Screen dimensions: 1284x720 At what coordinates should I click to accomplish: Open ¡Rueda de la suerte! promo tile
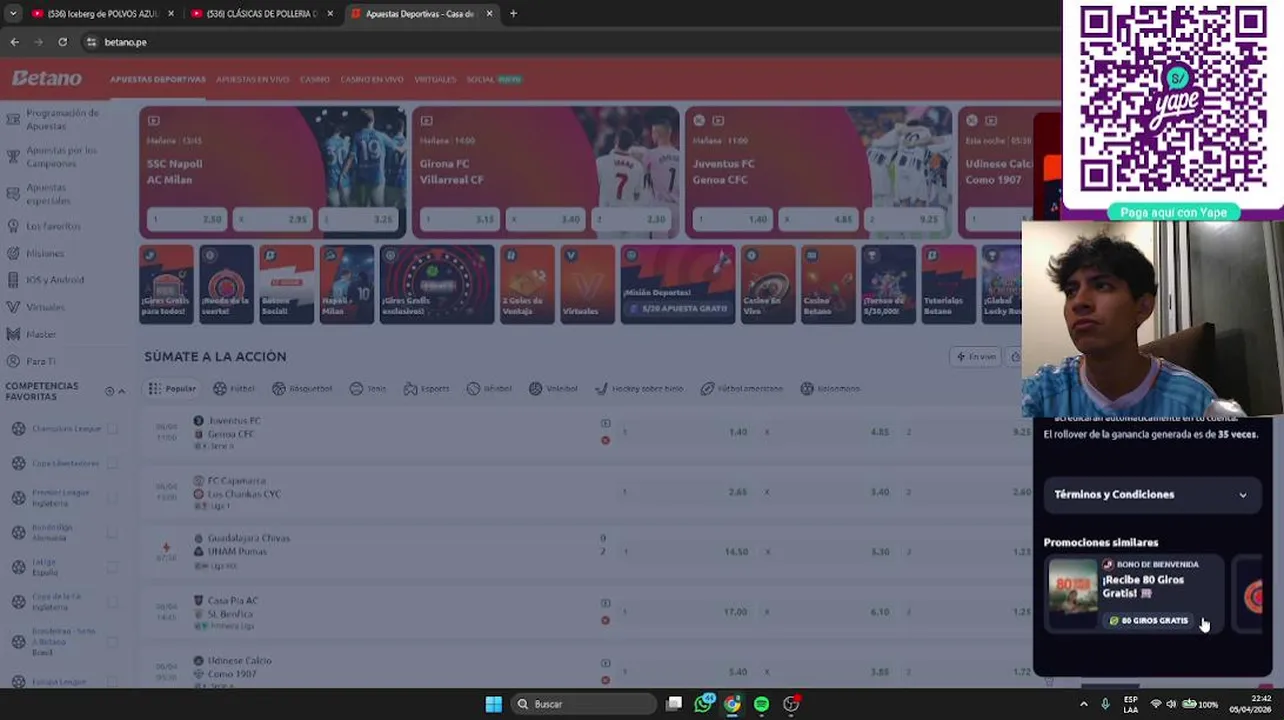[x=226, y=284]
